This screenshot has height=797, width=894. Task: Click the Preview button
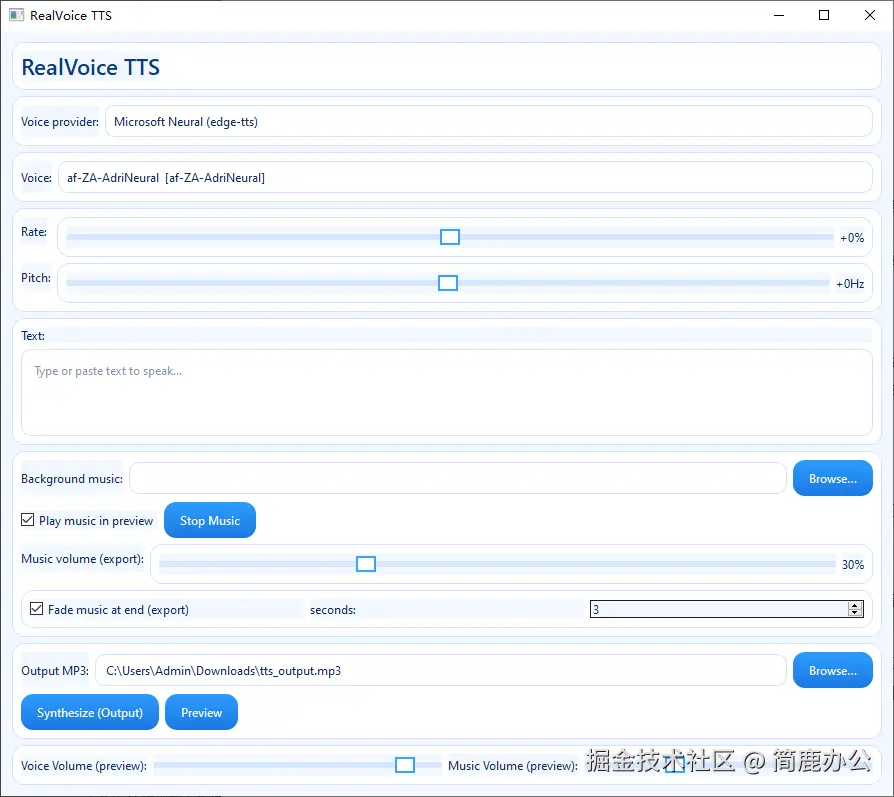(x=201, y=713)
